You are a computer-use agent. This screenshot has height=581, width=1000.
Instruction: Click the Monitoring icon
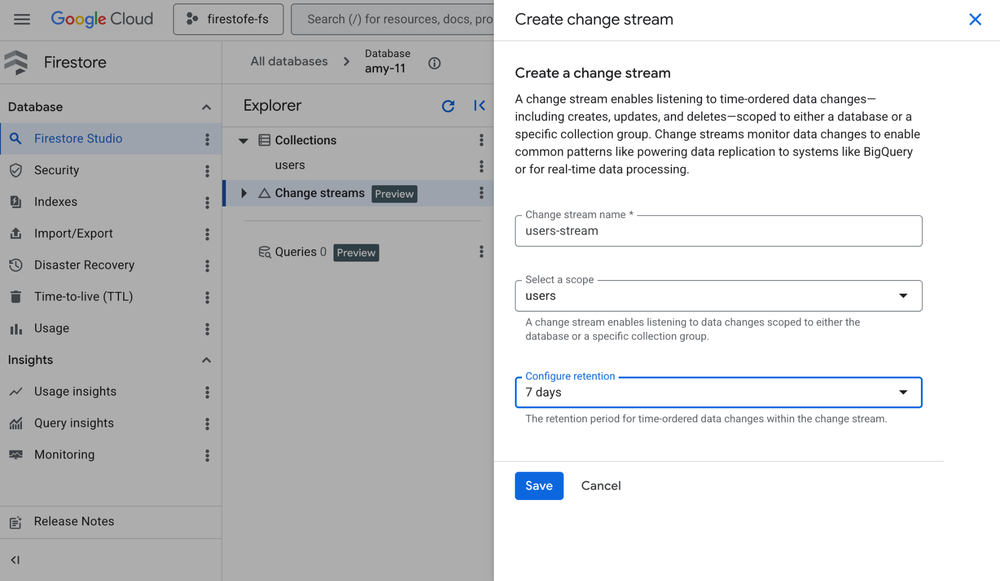16,455
